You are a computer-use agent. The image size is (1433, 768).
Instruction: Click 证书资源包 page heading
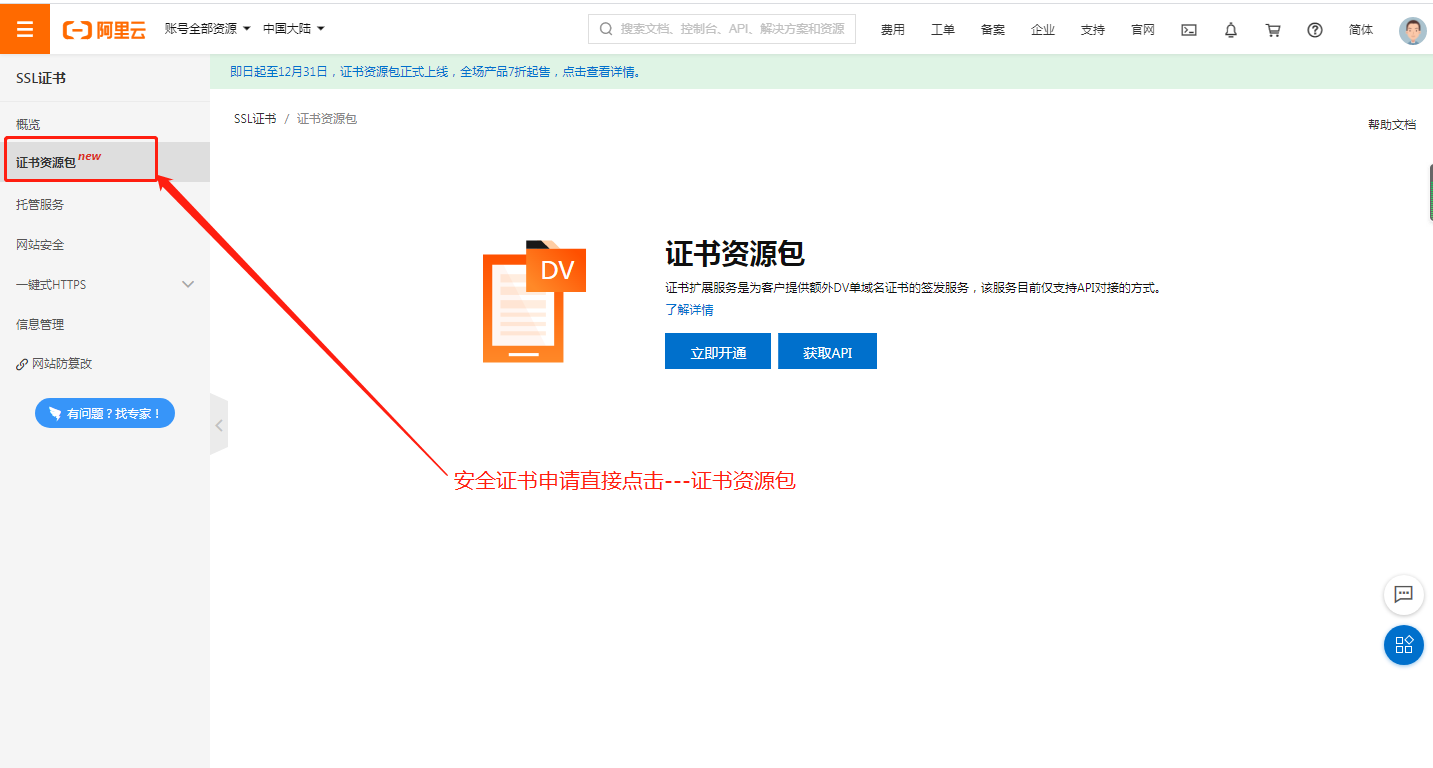tap(735, 253)
